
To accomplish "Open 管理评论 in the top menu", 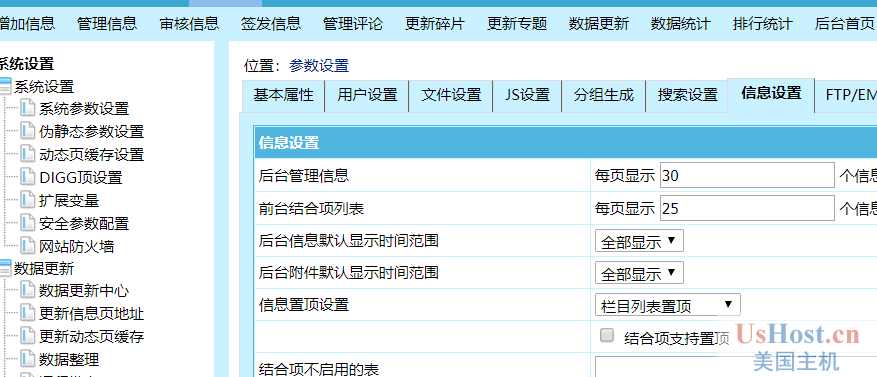I will 353,23.
